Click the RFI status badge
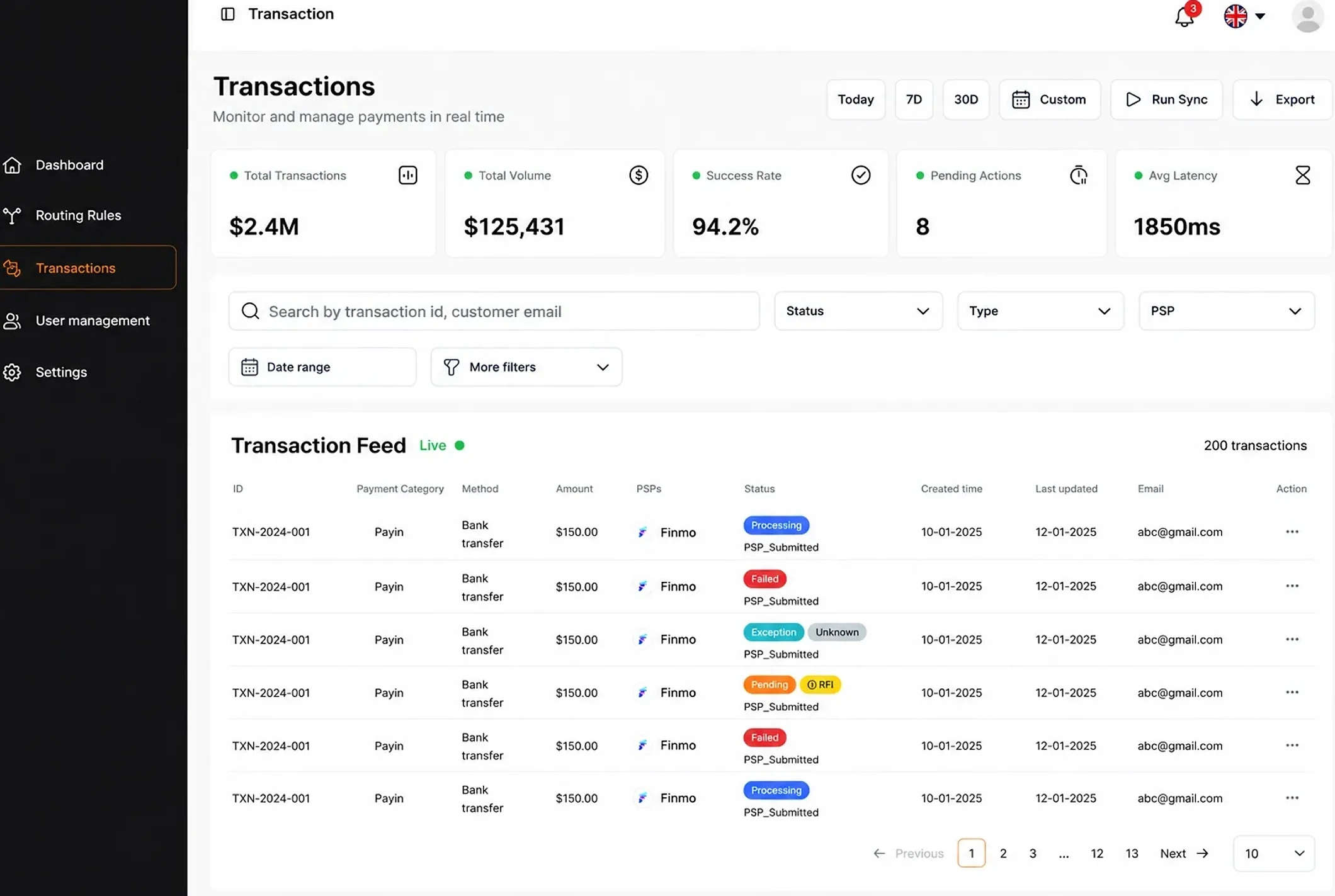This screenshot has width=1335, height=896. [x=820, y=684]
